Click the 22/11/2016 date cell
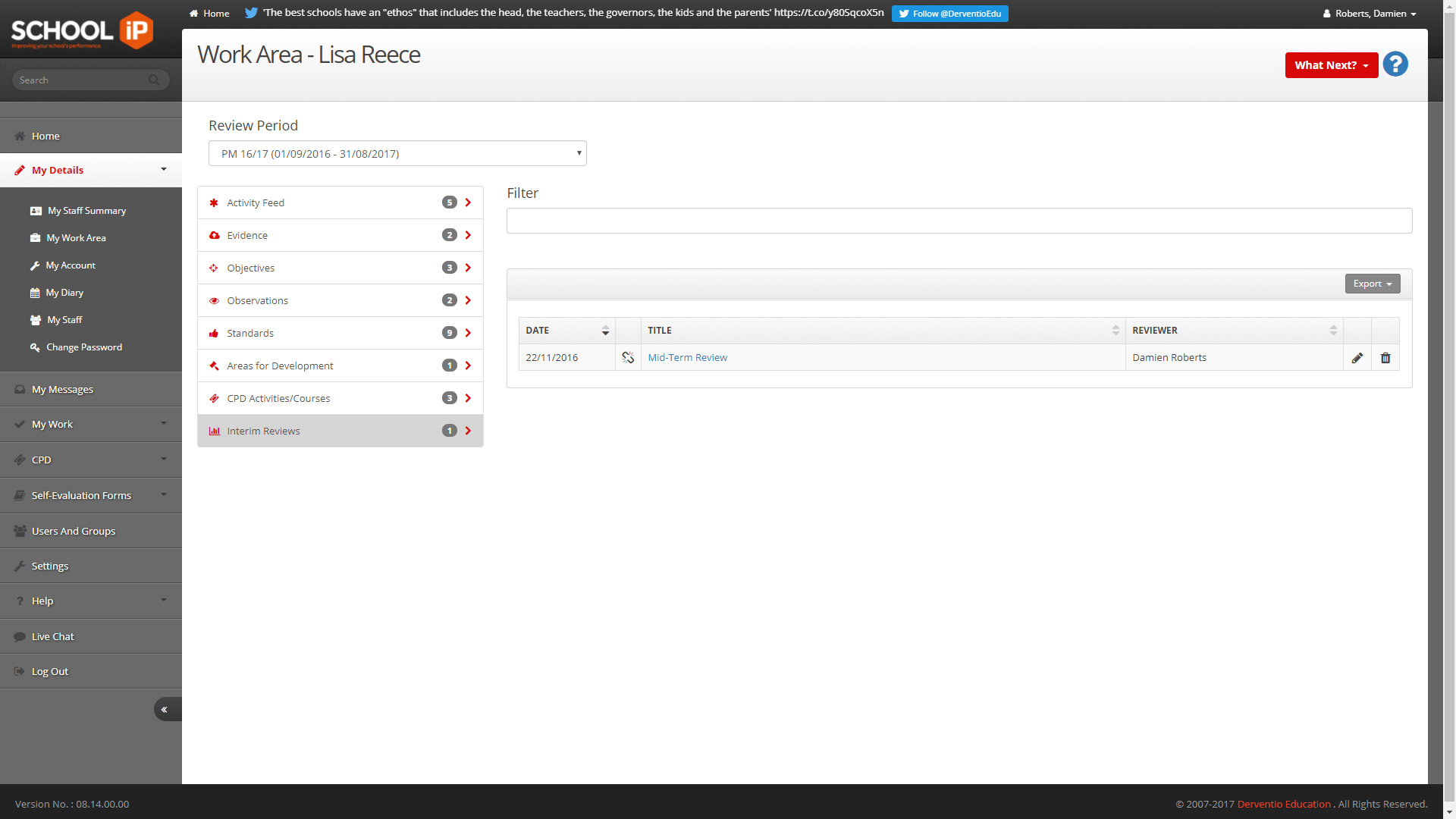 click(567, 358)
